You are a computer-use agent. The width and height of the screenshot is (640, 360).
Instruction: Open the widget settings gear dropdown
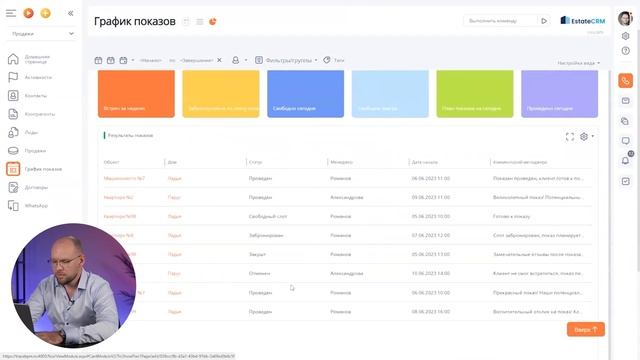[587, 137]
